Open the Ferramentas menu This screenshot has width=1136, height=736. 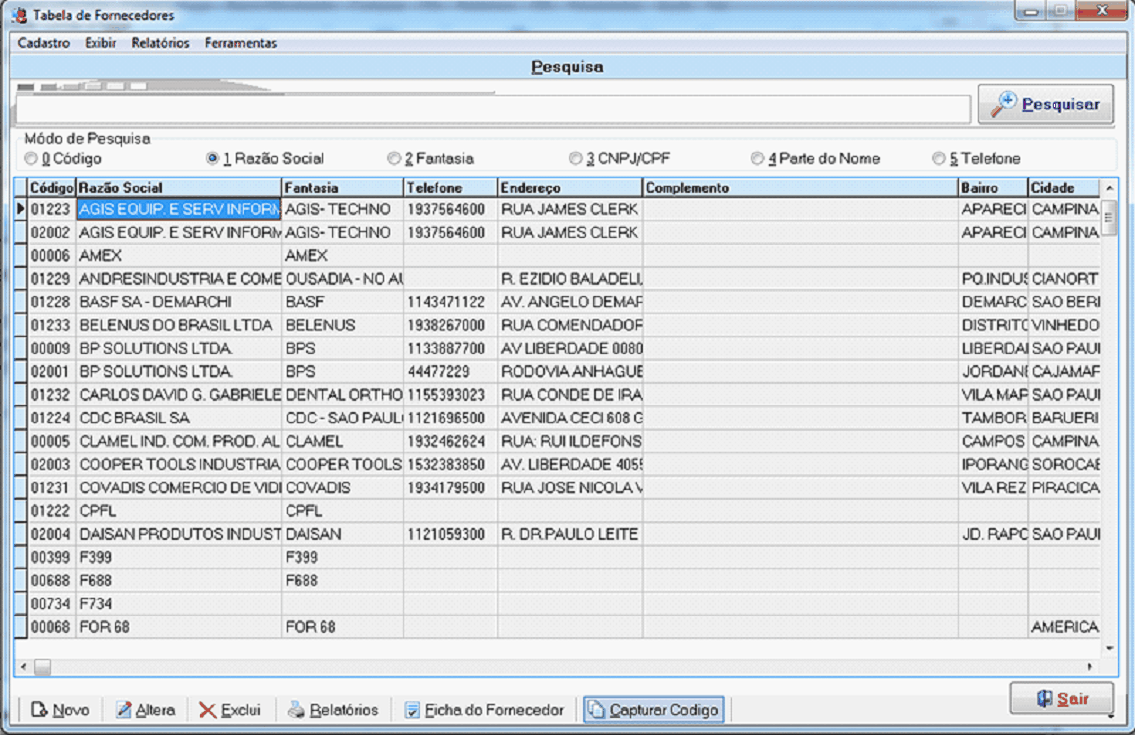tap(241, 43)
